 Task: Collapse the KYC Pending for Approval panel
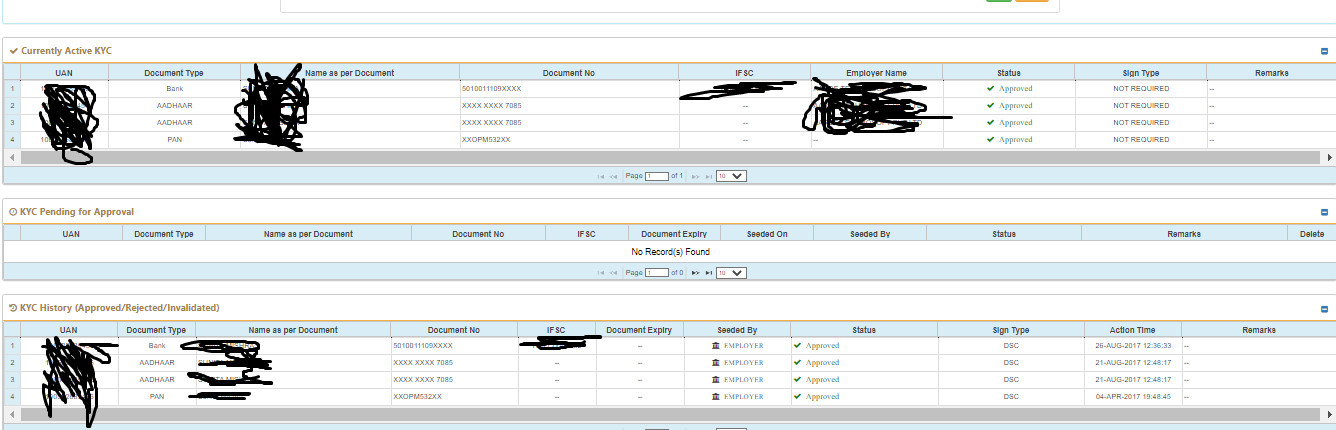click(x=1324, y=212)
